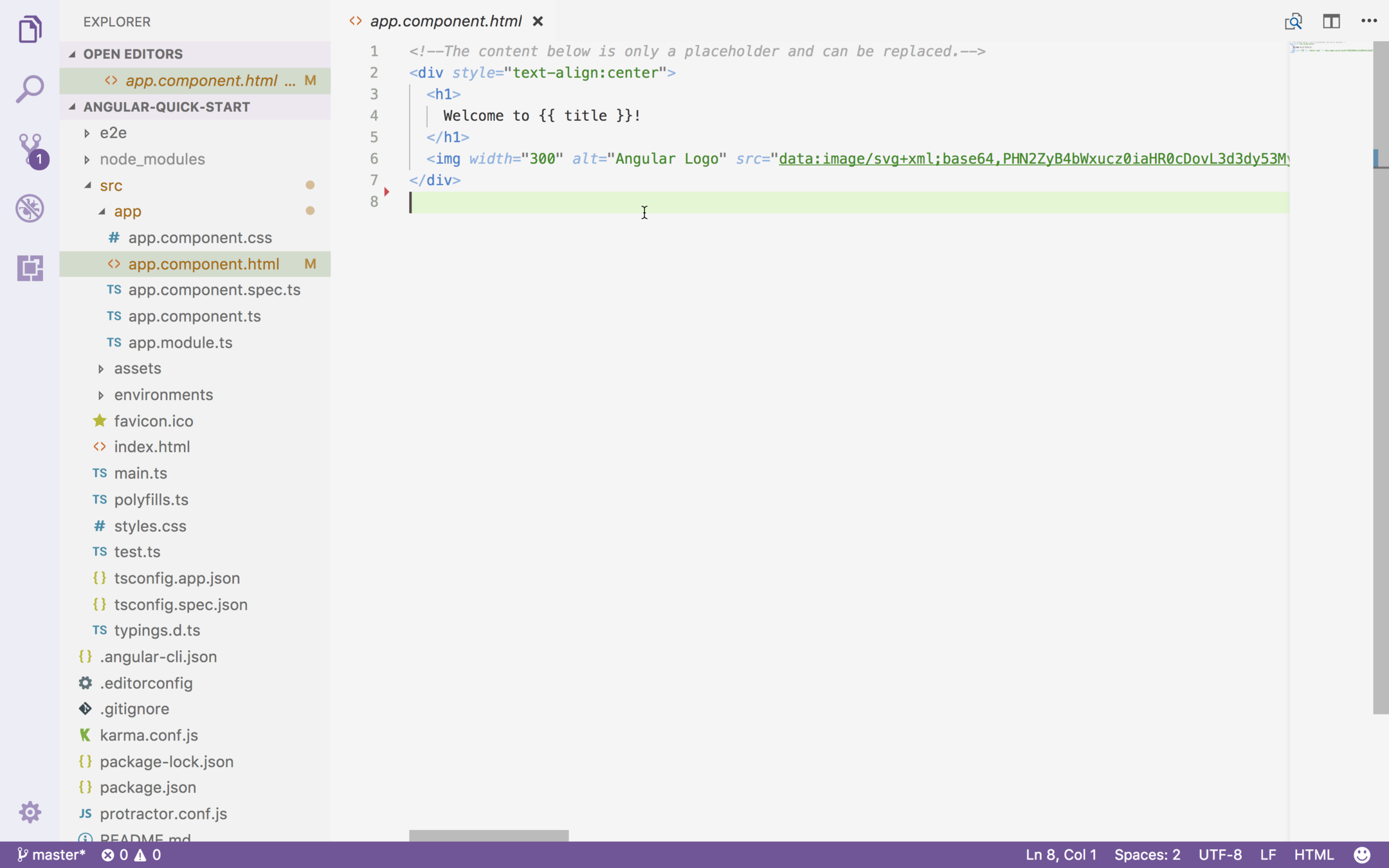Collapse the src folder

pos(111,185)
